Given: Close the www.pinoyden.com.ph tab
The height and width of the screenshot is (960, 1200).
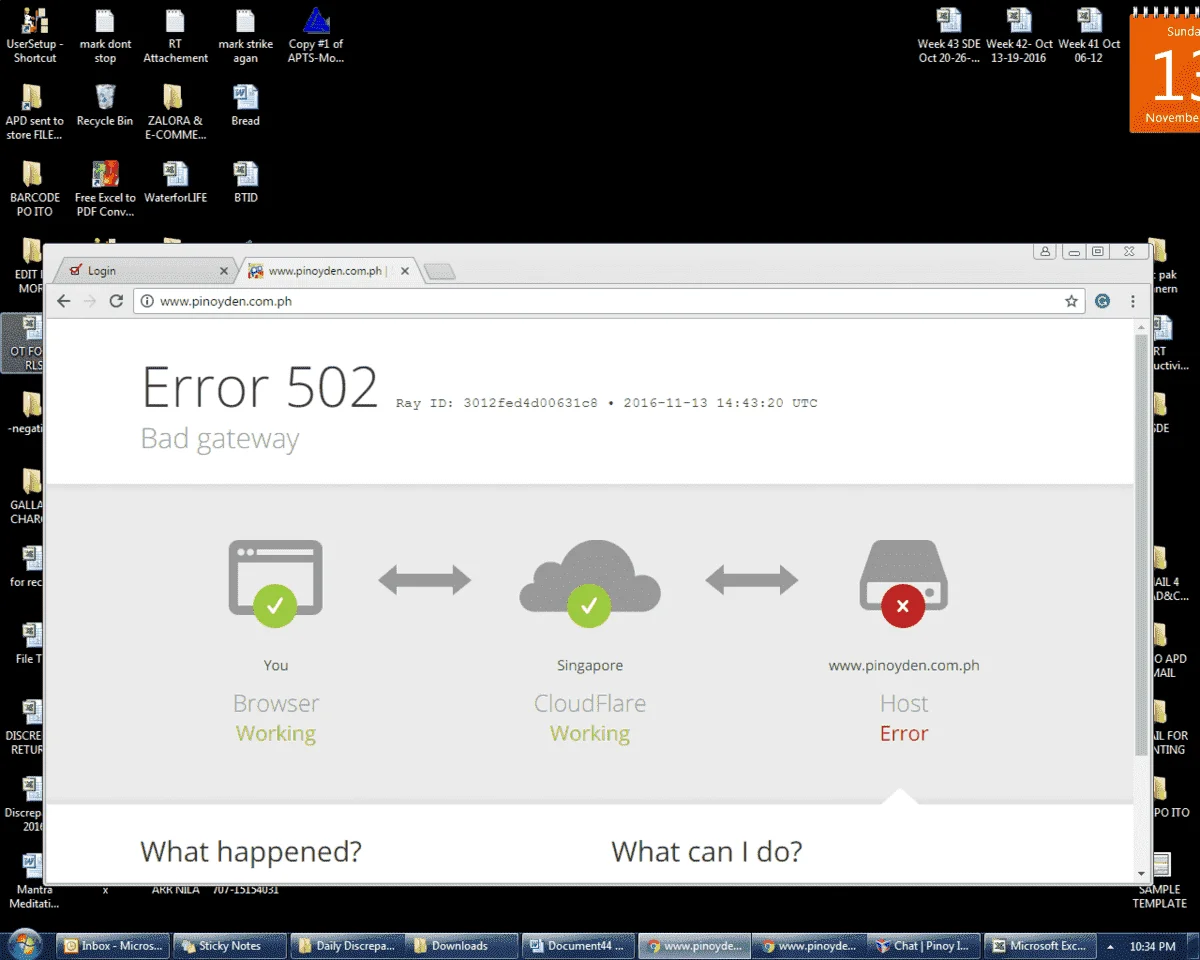Looking at the screenshot, I should (405, 271).
